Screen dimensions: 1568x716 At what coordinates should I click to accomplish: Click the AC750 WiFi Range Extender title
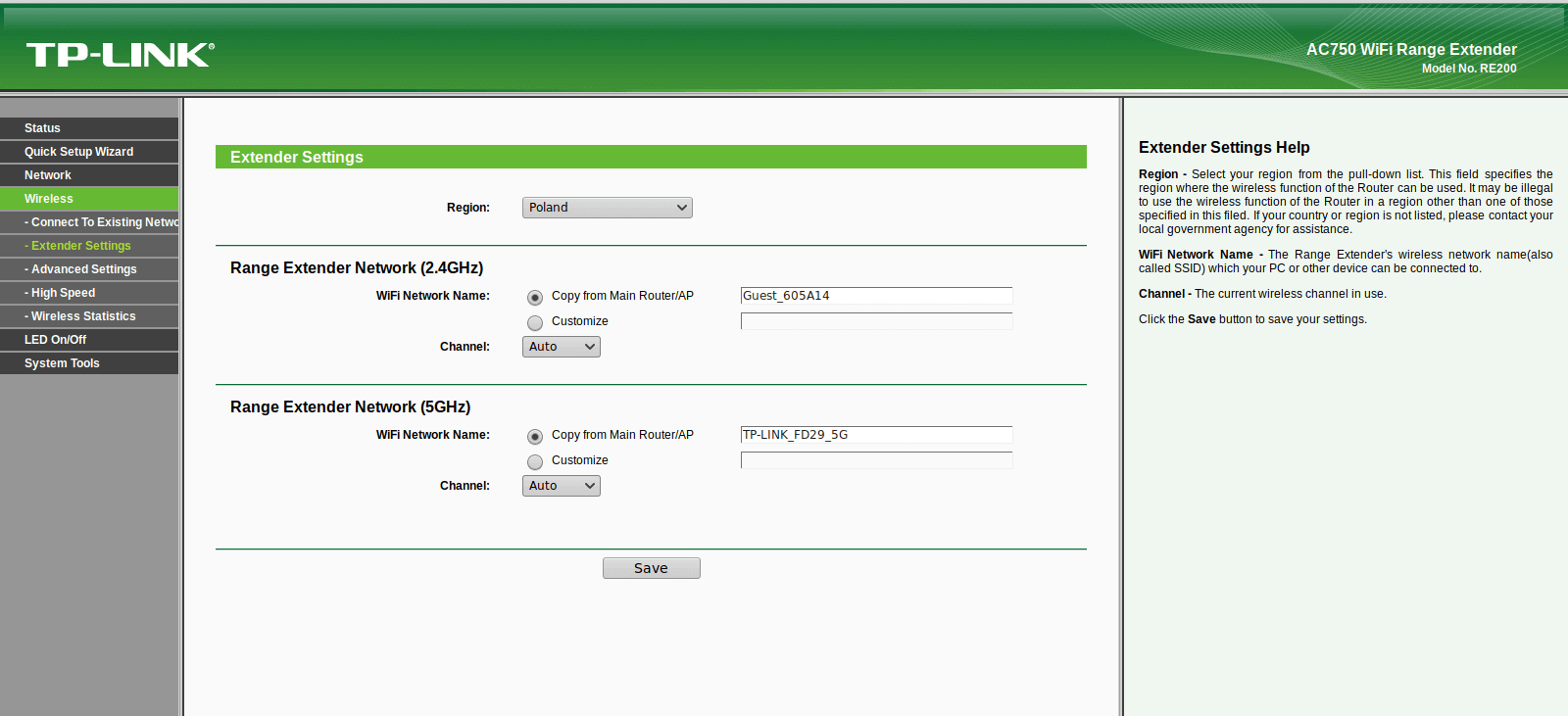click(1411, 49)
